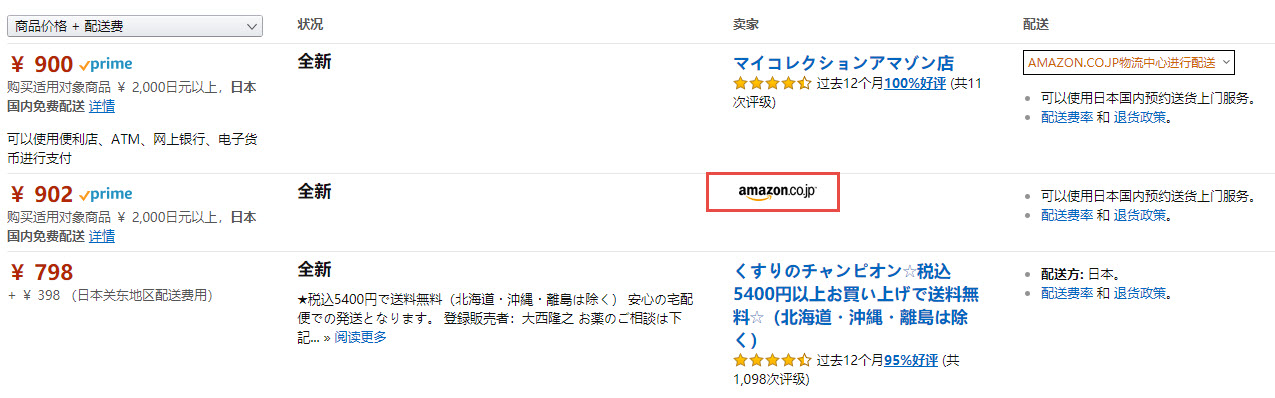Open seller マイコレクションアマゾン店 page
Image resolution: width=1275 pixels, height=398 pixels.
pyautogui.click(x=843, y=62)
